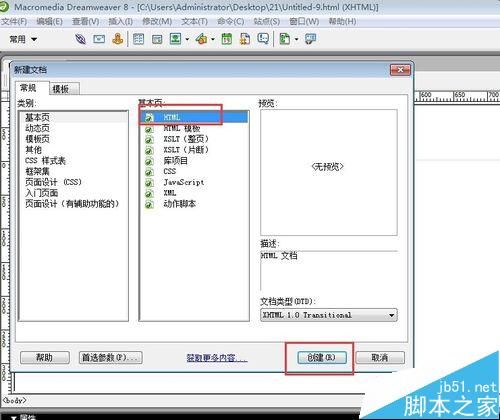Viewport: 500px width, 420px height.
Task: Open the Templates dropdown arrow
Action: click(x=296, y=39)
